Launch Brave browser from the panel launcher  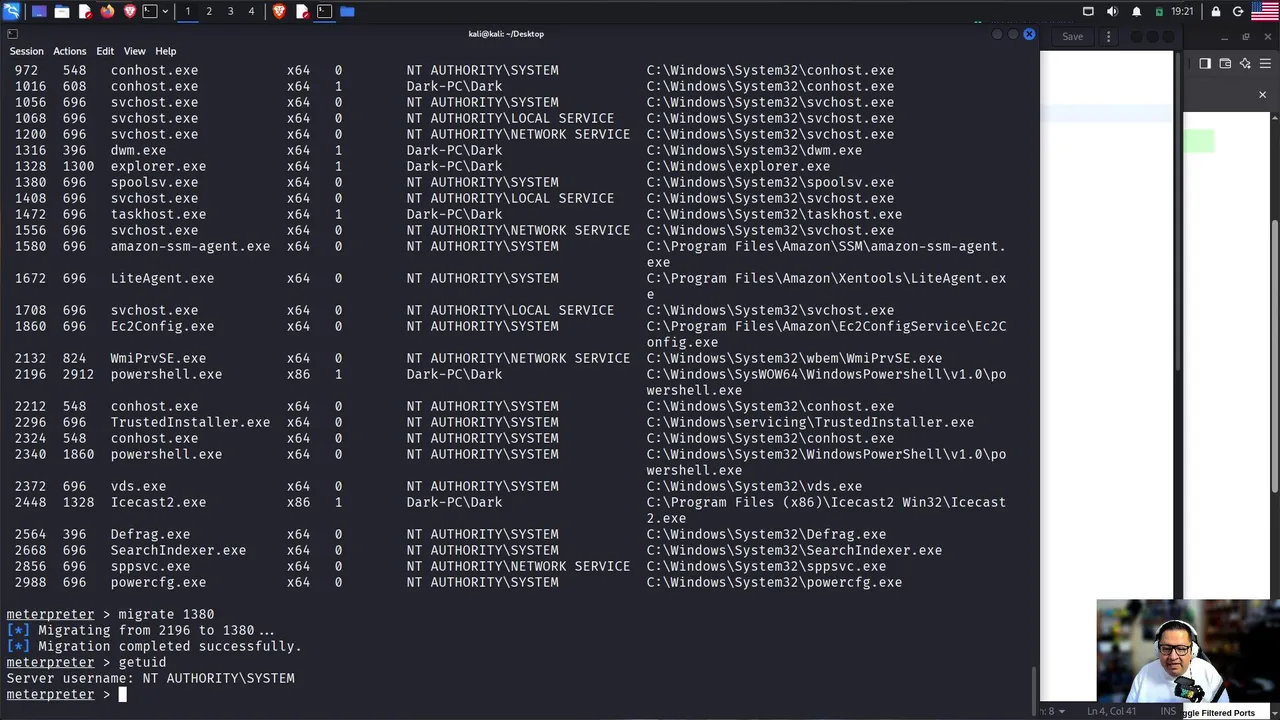130,12
